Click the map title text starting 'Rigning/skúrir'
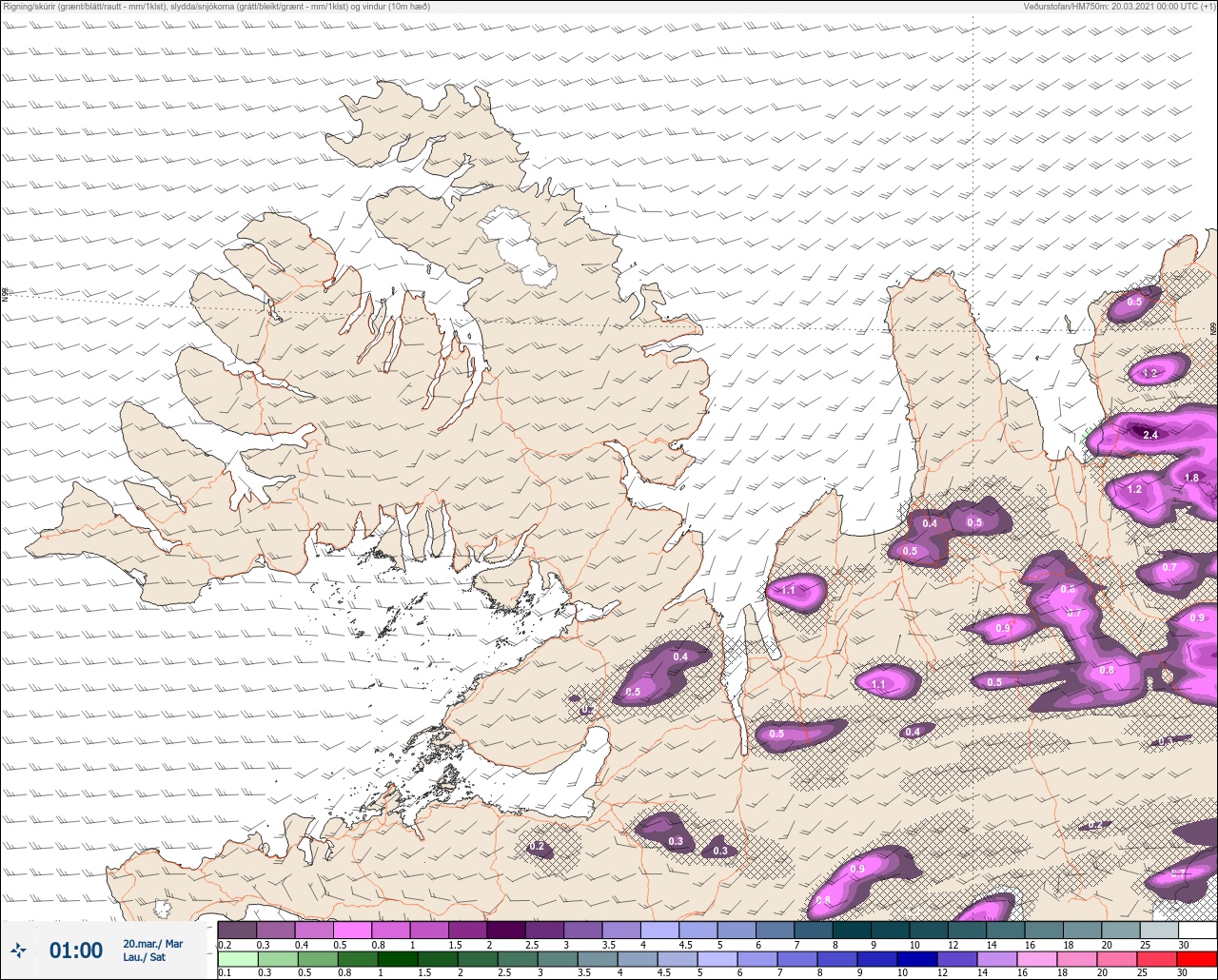Viewport: 1218px width, 980px height. [x=217, y=6]
